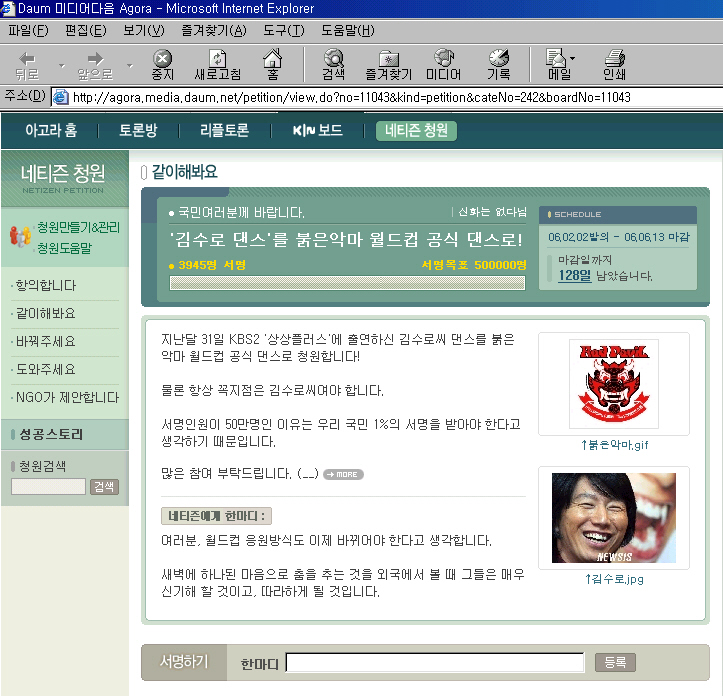
Task: Click the 등록 submit button
Action: pos(615,662)
